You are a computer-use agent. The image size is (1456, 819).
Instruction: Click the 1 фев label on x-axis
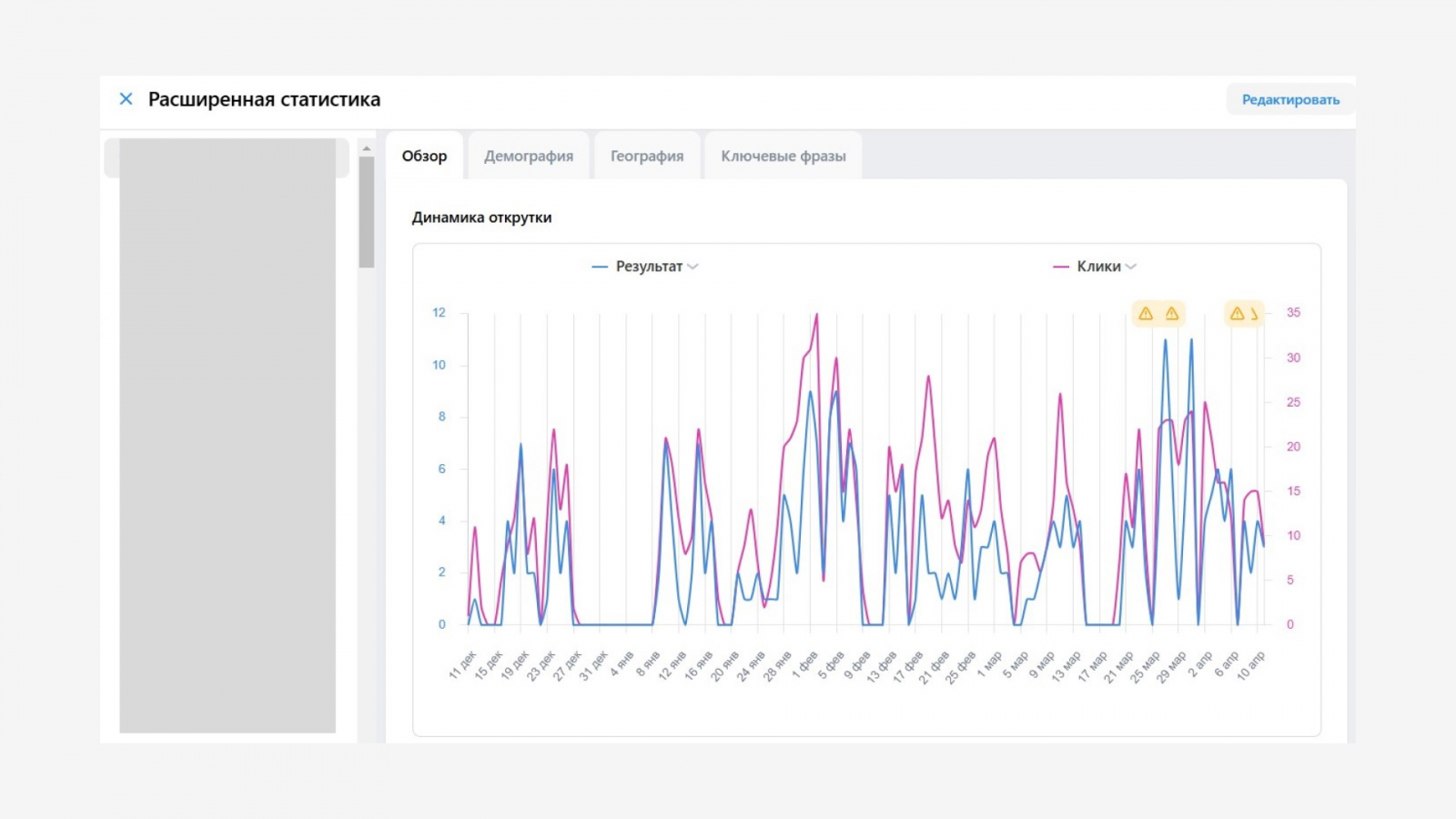(805, 665)
